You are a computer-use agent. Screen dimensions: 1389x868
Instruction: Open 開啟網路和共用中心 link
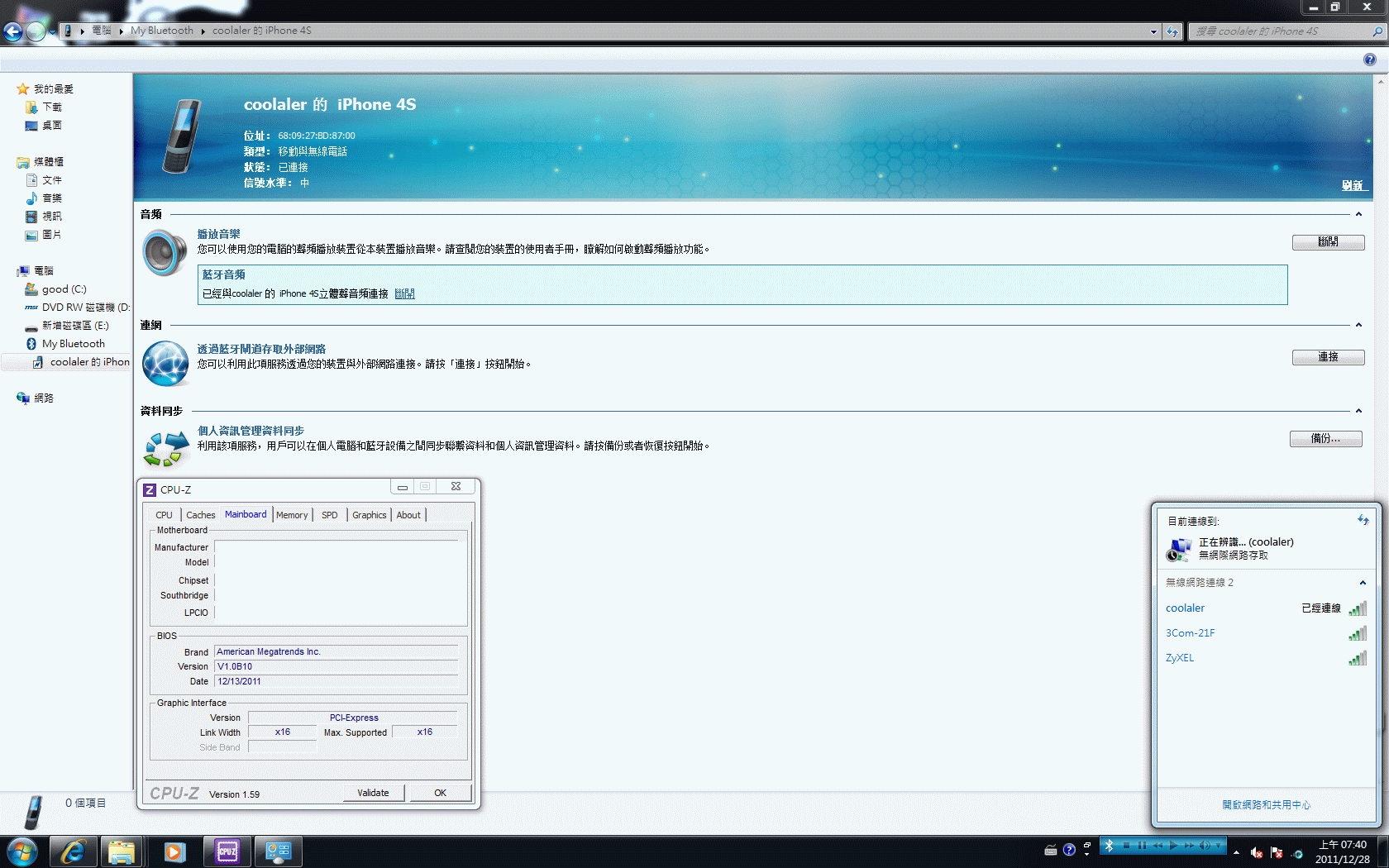coord(1266,804)
